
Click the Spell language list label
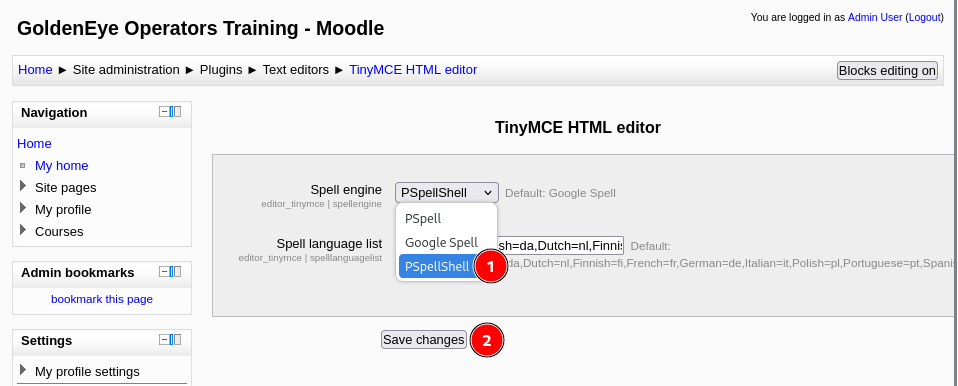point(329,244)
